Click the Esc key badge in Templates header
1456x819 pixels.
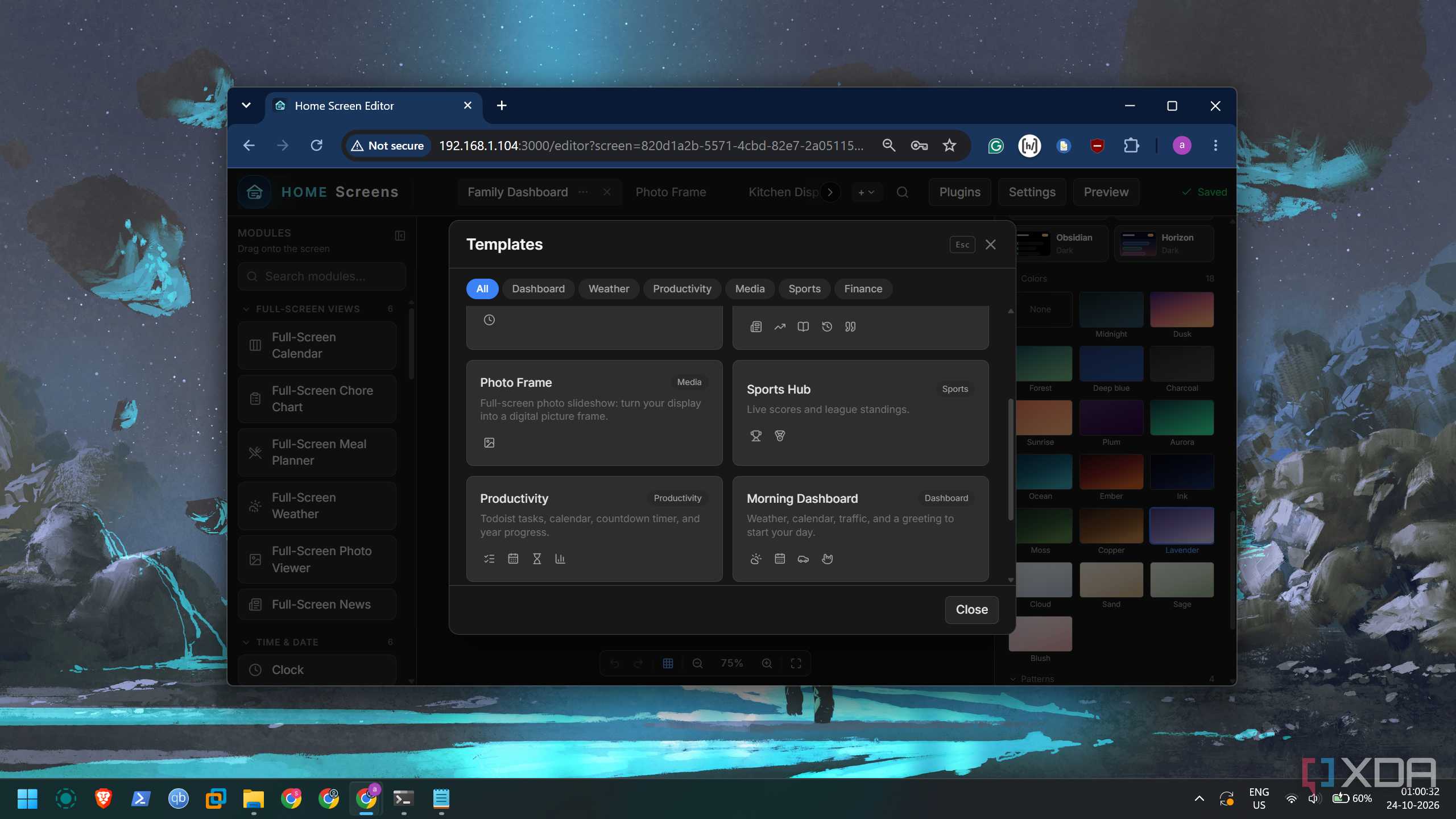click(962, 245)
